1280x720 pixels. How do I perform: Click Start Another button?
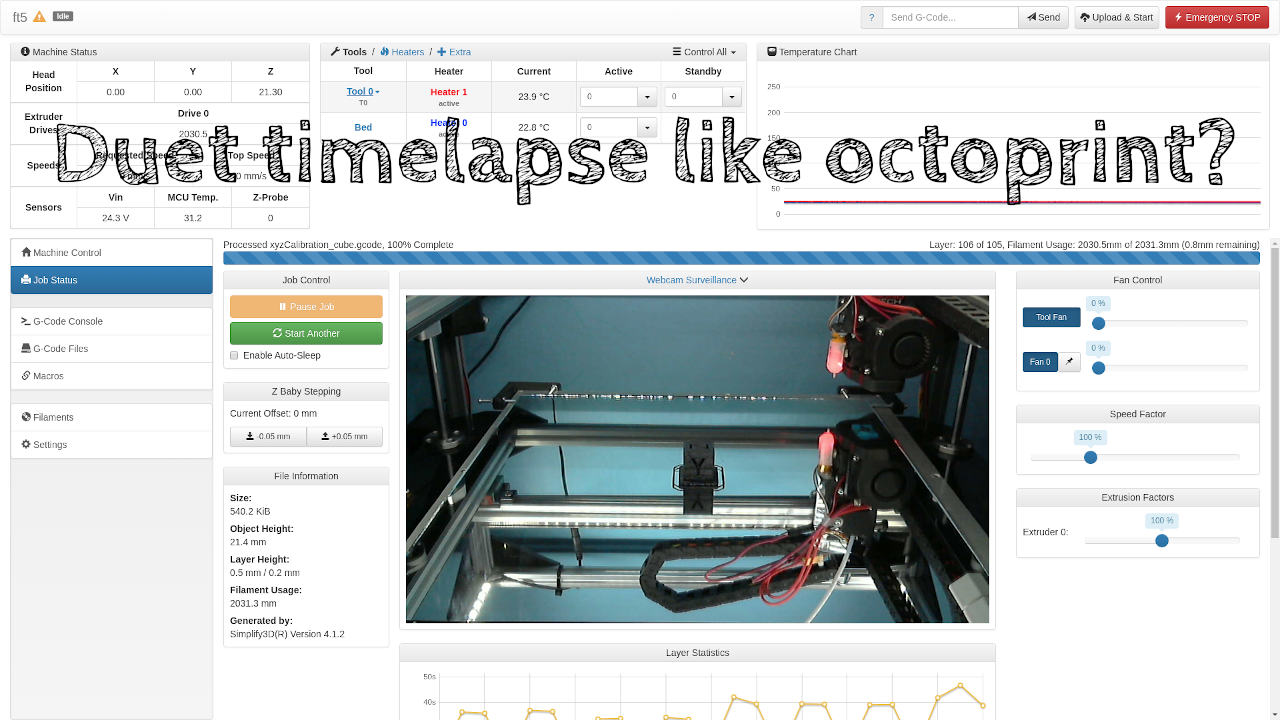(306, 333)
